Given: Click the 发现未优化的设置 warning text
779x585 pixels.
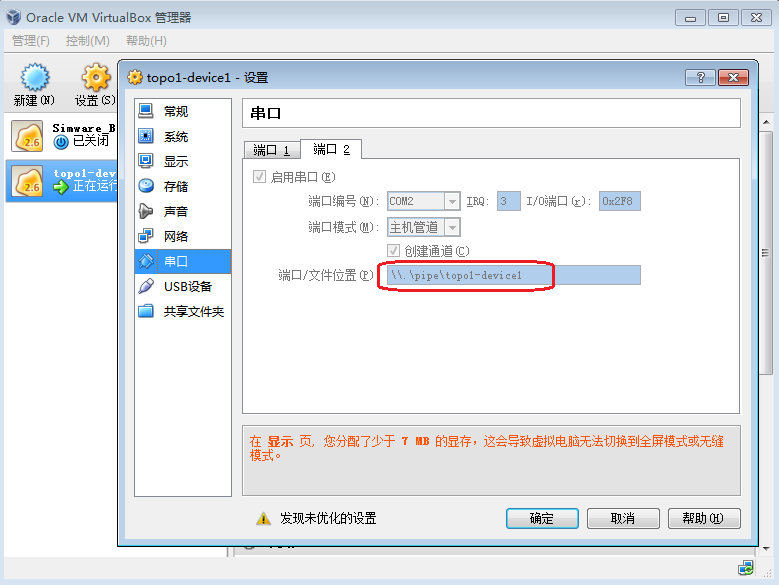Looking at the screenshot, I should point(328,518).
